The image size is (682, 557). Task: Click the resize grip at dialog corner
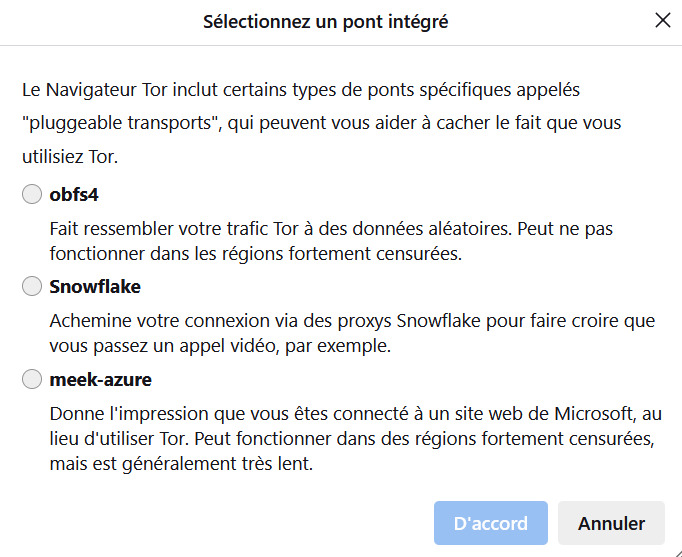click(x=677, y=552)
